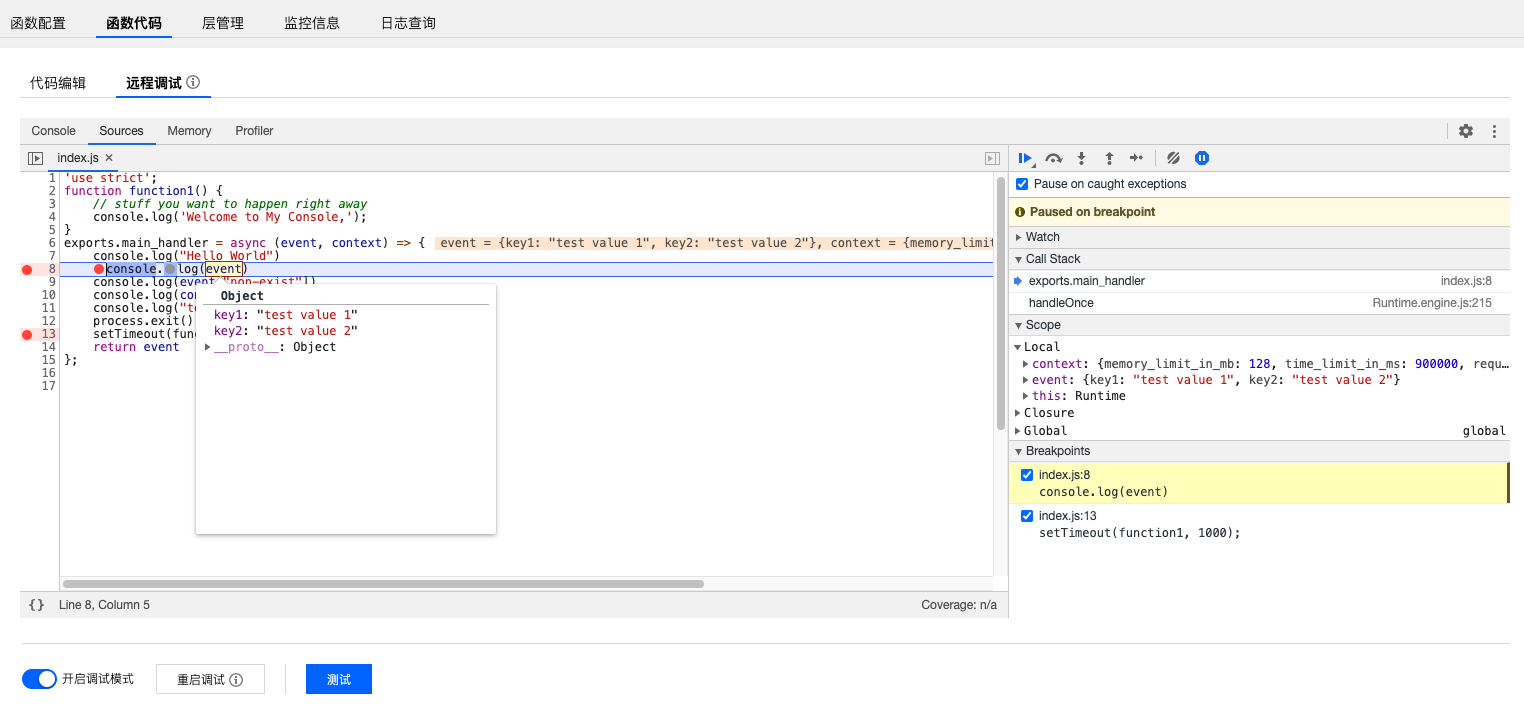Switch to the Memory tab
This screenshot has height=706, width=1524.
(189, 131)
